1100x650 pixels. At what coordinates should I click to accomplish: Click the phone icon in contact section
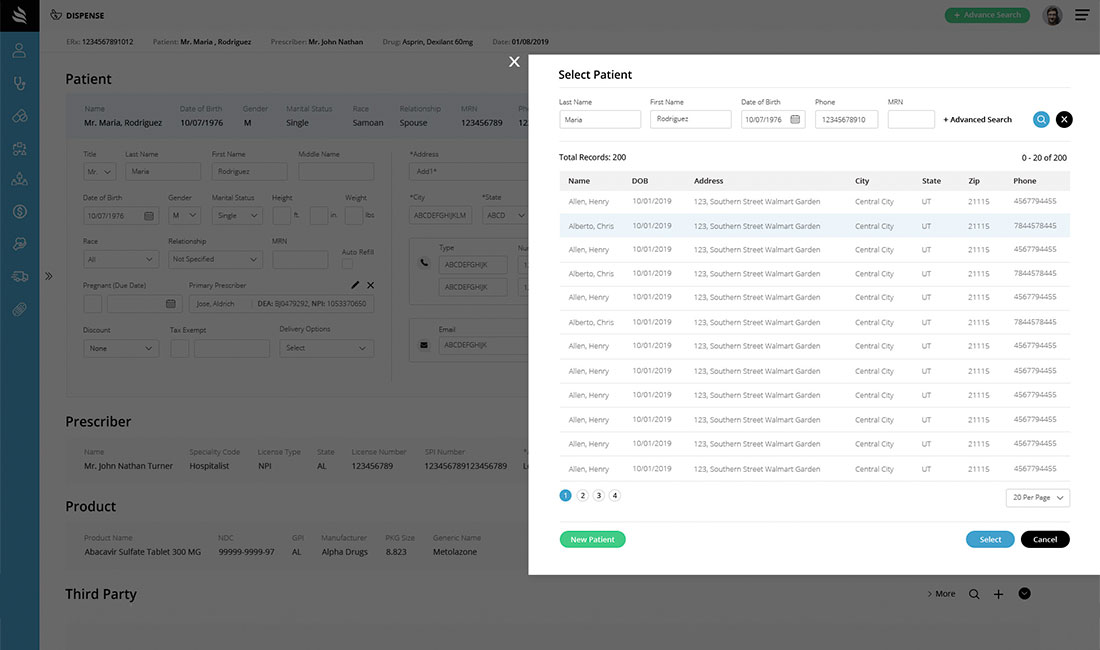pyautogui.click(x=424, y=263)
